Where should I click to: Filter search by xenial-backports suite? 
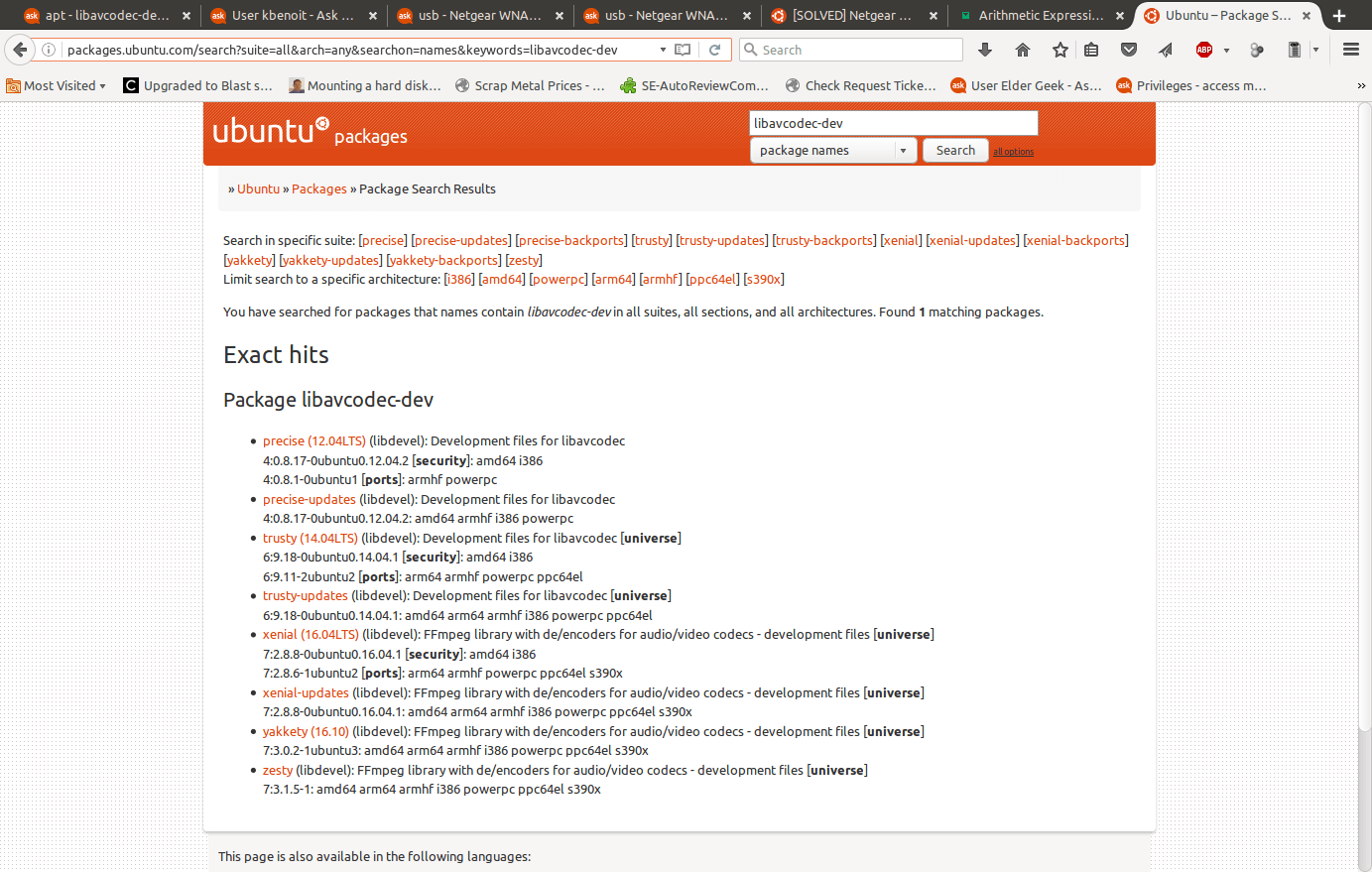(1075, 241)
